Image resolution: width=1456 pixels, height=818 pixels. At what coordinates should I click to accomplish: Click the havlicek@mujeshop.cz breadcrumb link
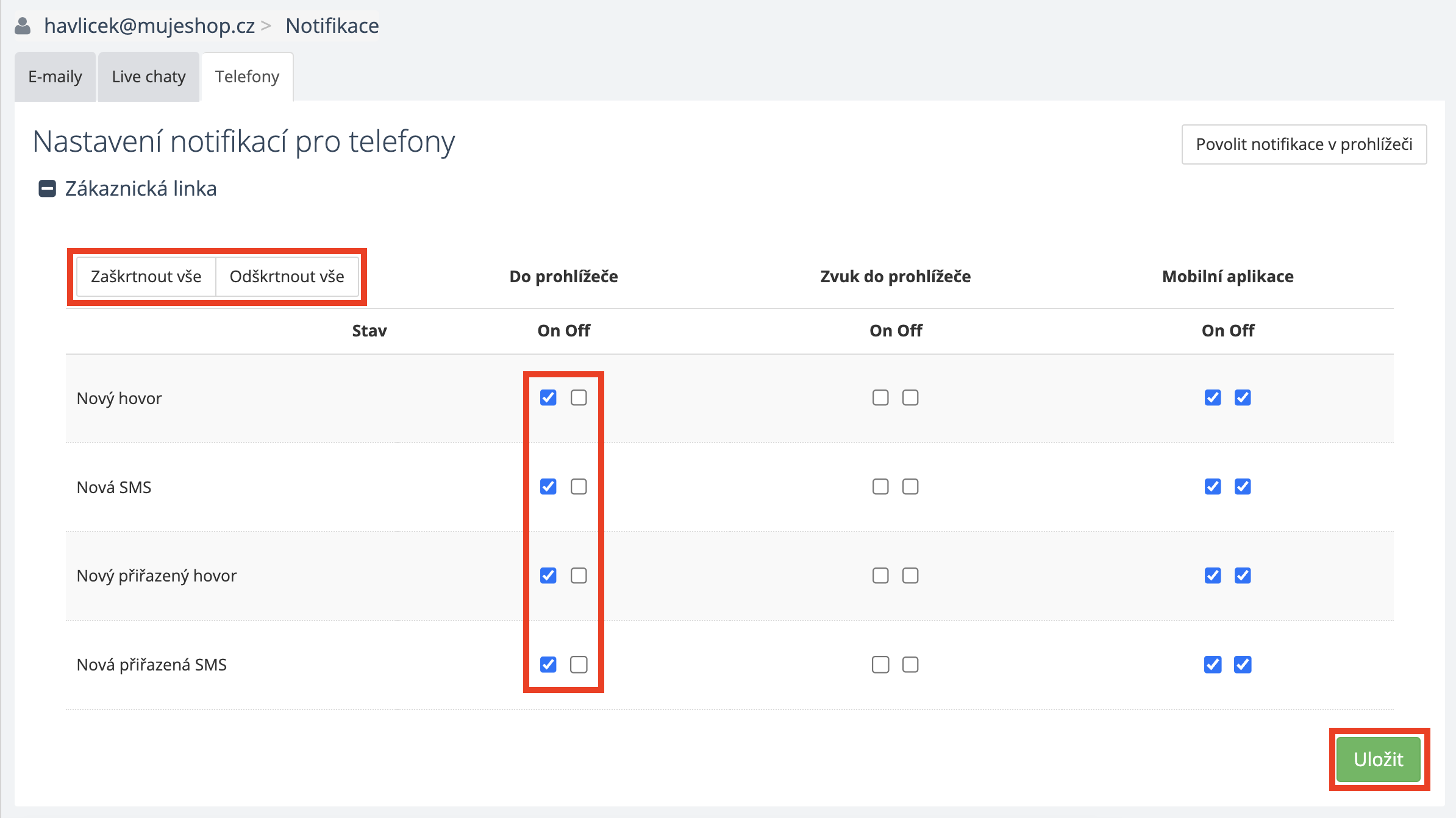click(x=149, y=26)
